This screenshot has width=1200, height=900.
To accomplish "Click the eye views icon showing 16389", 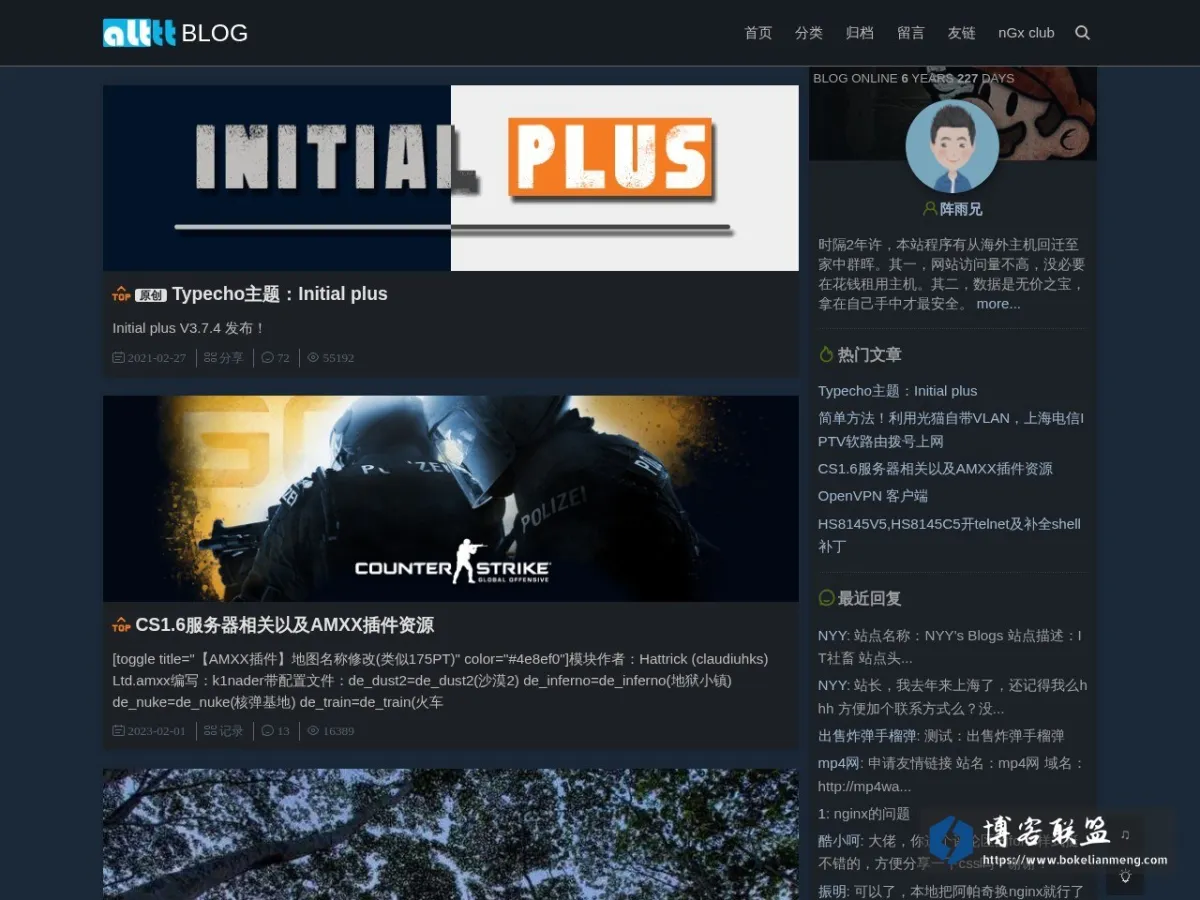I will pos(313,730).
